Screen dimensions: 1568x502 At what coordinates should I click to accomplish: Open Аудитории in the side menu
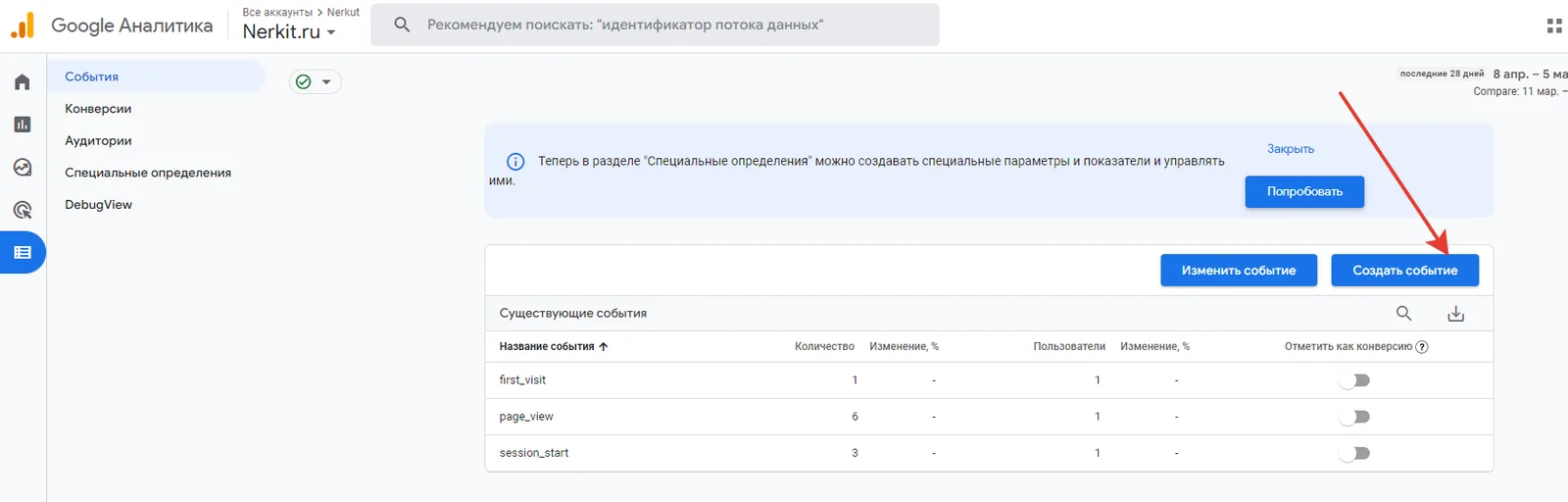pyautogui.click(x=98, y=141)
